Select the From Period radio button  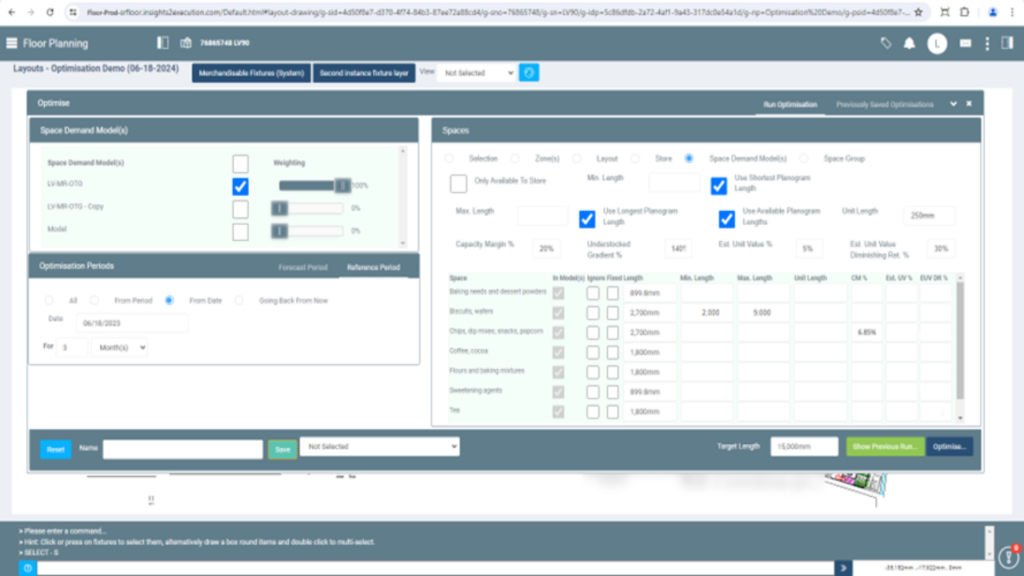tap(95, 300)
